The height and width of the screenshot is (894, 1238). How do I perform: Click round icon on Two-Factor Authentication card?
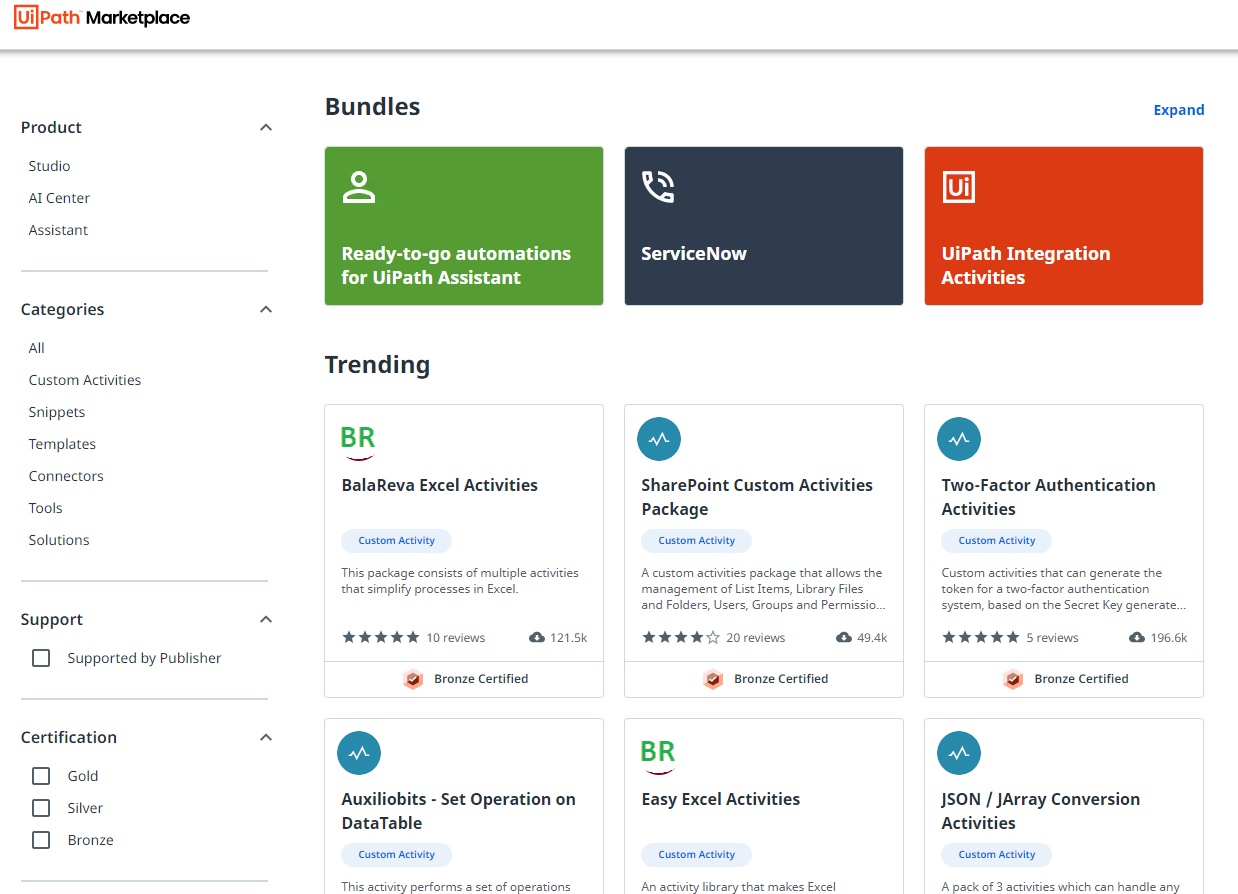point(959,439)
